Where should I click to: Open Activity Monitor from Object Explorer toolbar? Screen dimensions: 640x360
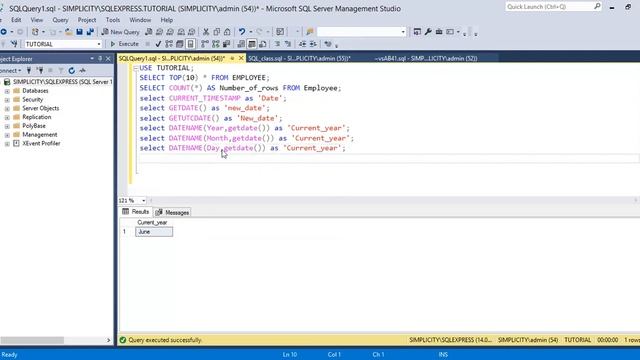[82, 71]
